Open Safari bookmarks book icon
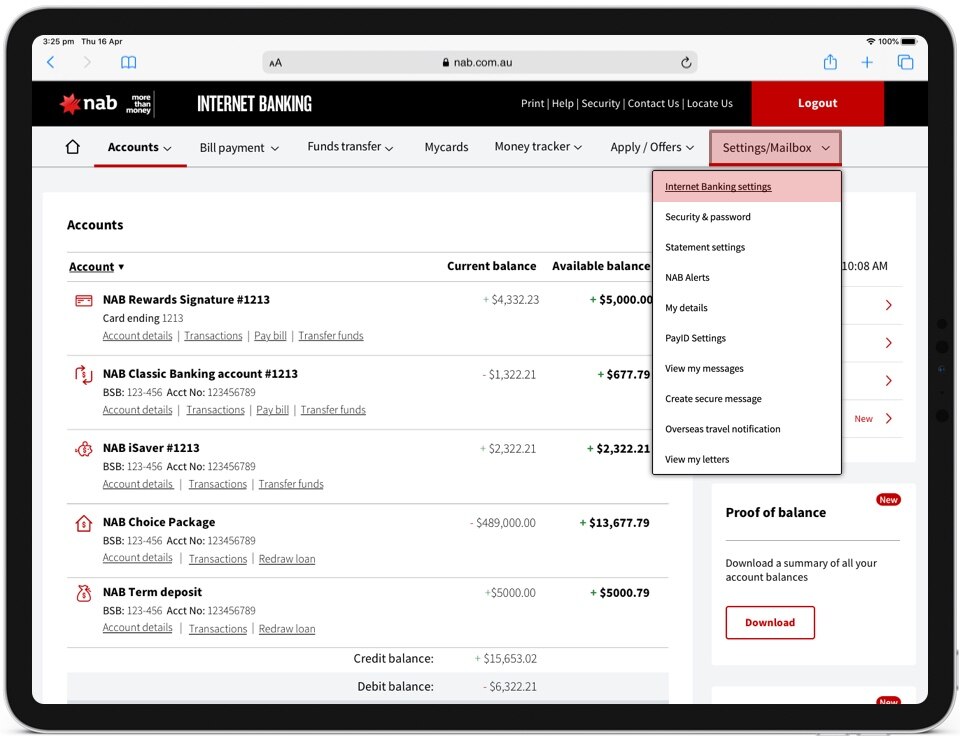This screenshot has width=960, height=740. coord(128,62)
